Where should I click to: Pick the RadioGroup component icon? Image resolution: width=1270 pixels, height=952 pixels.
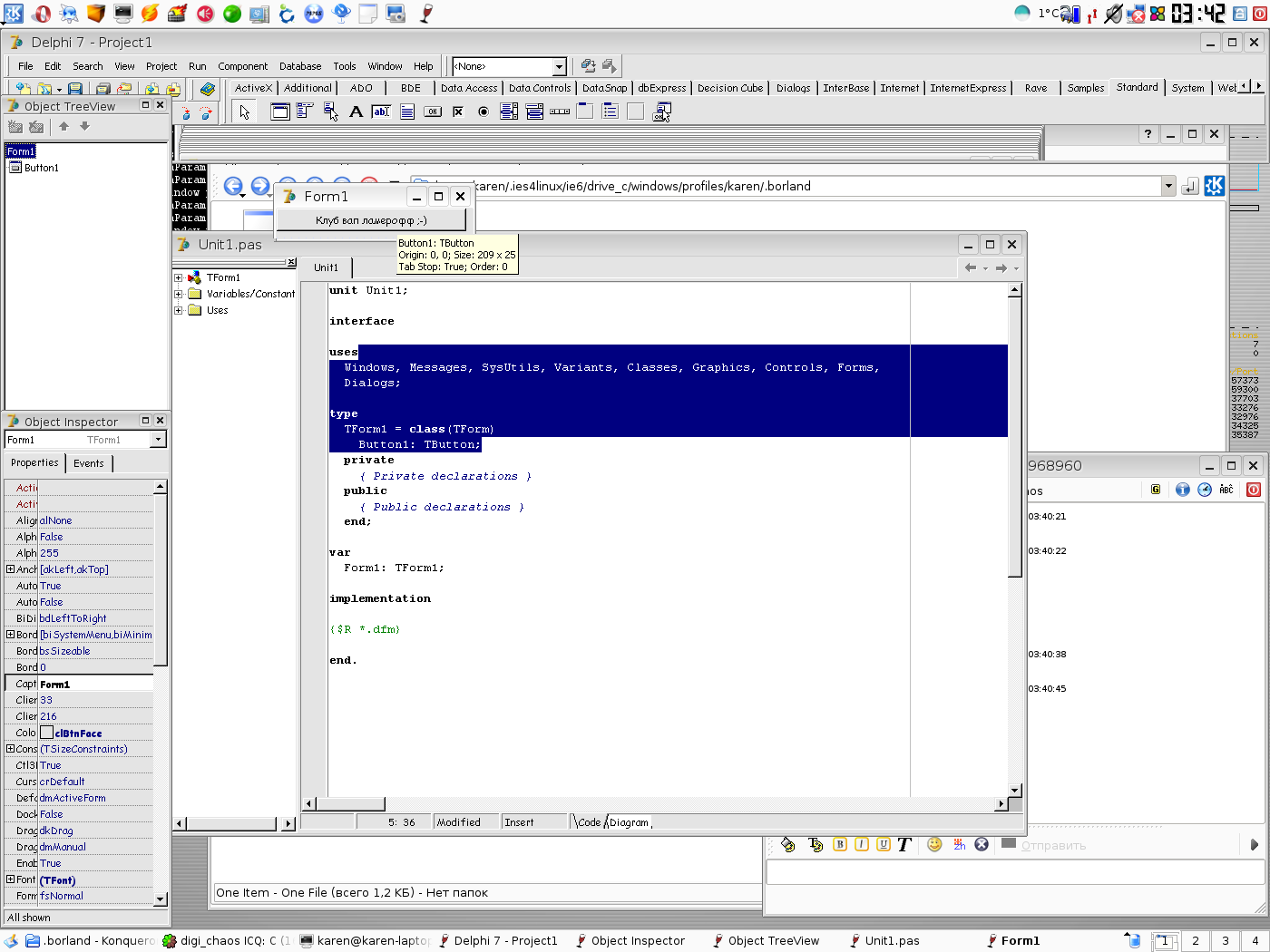coord(611,112)
